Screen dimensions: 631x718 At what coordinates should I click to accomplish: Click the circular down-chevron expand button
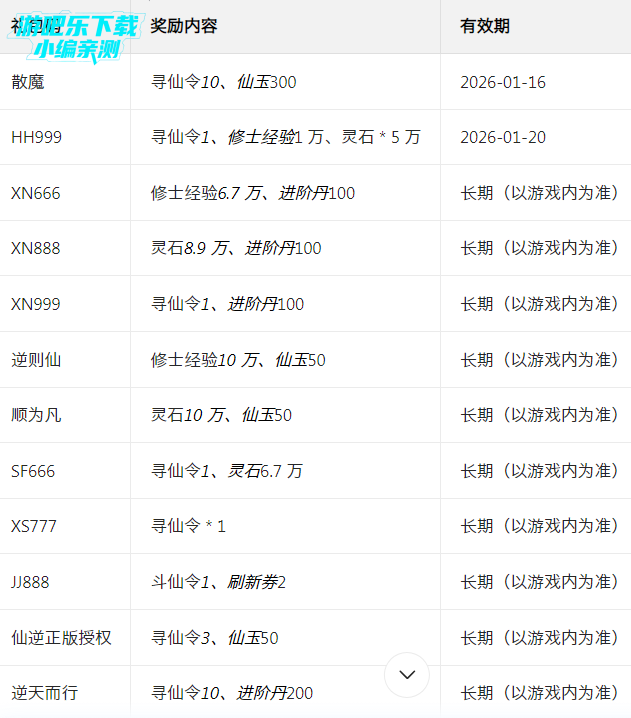[x=407, y=675]
